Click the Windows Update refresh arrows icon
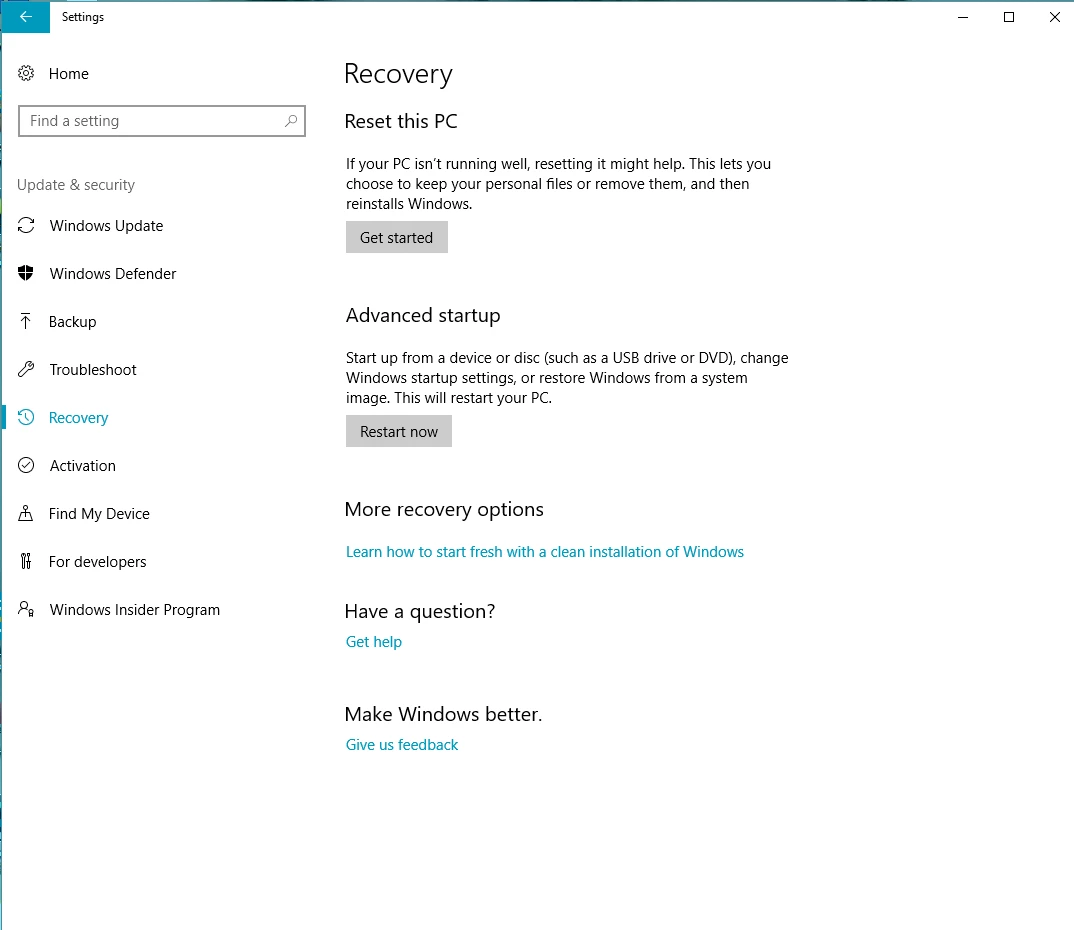This screenshot has width=1074, height=930. (26, 225)
